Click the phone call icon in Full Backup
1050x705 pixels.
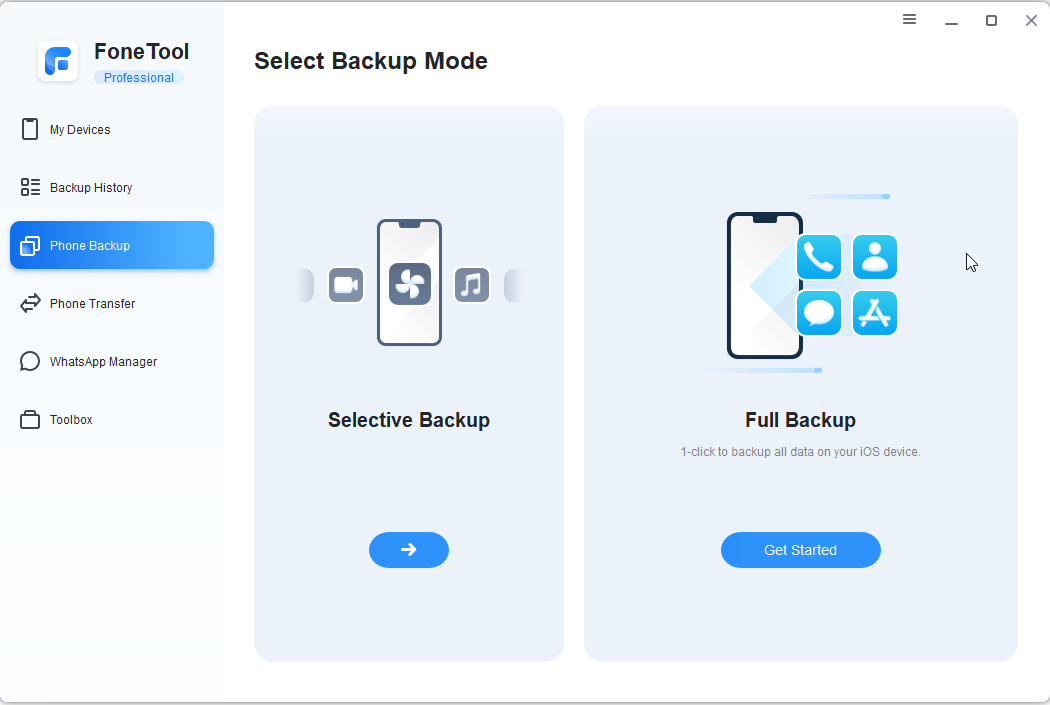click(x=819, y=257)
